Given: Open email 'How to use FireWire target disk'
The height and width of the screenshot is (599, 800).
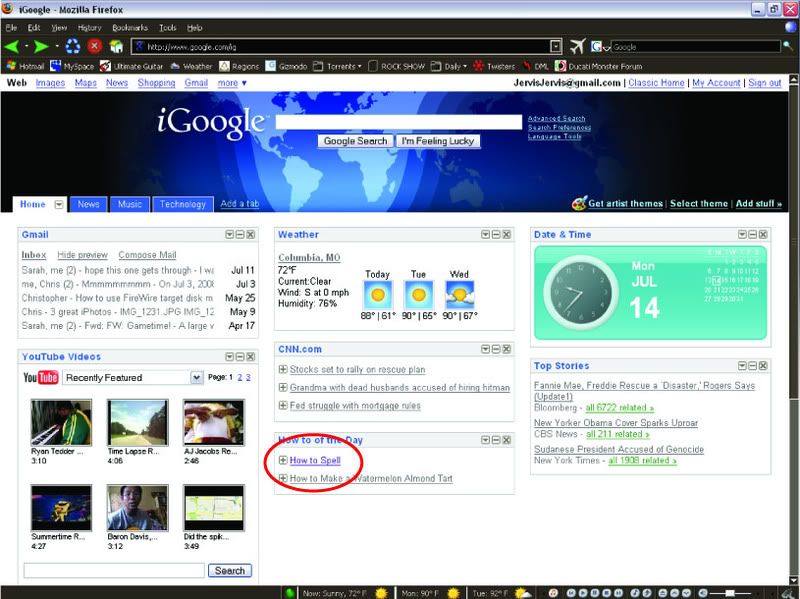Looking at the screenshot, I should pyautogui.click(x=117, y=298).
